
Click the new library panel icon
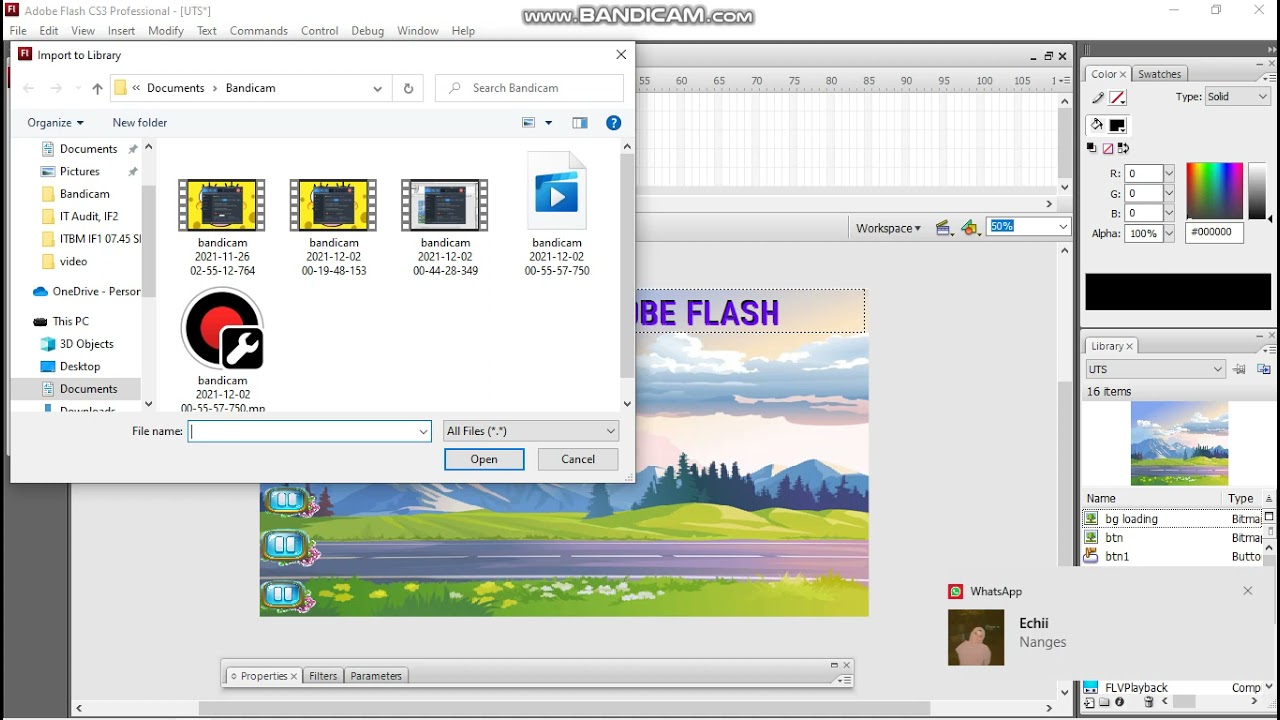pyautogui.click(x=1264, y=369)
